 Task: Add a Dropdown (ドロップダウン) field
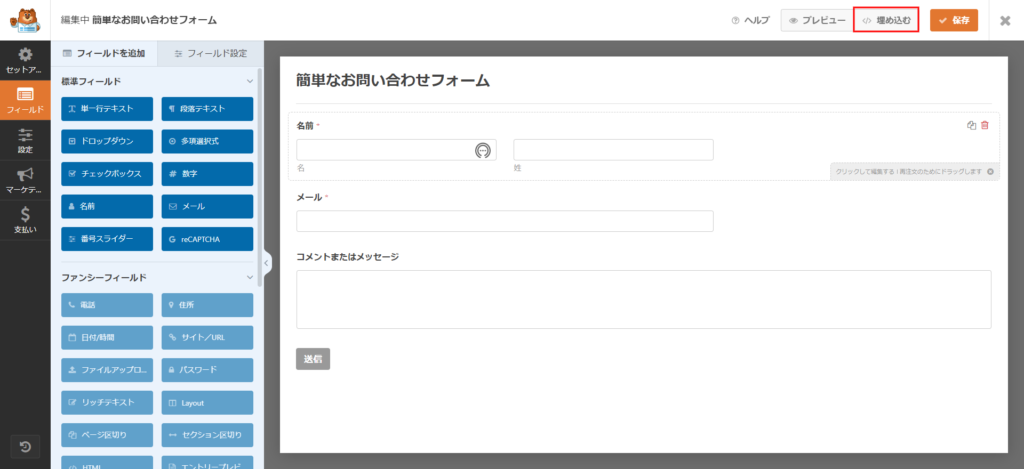[x=107, y=141]
